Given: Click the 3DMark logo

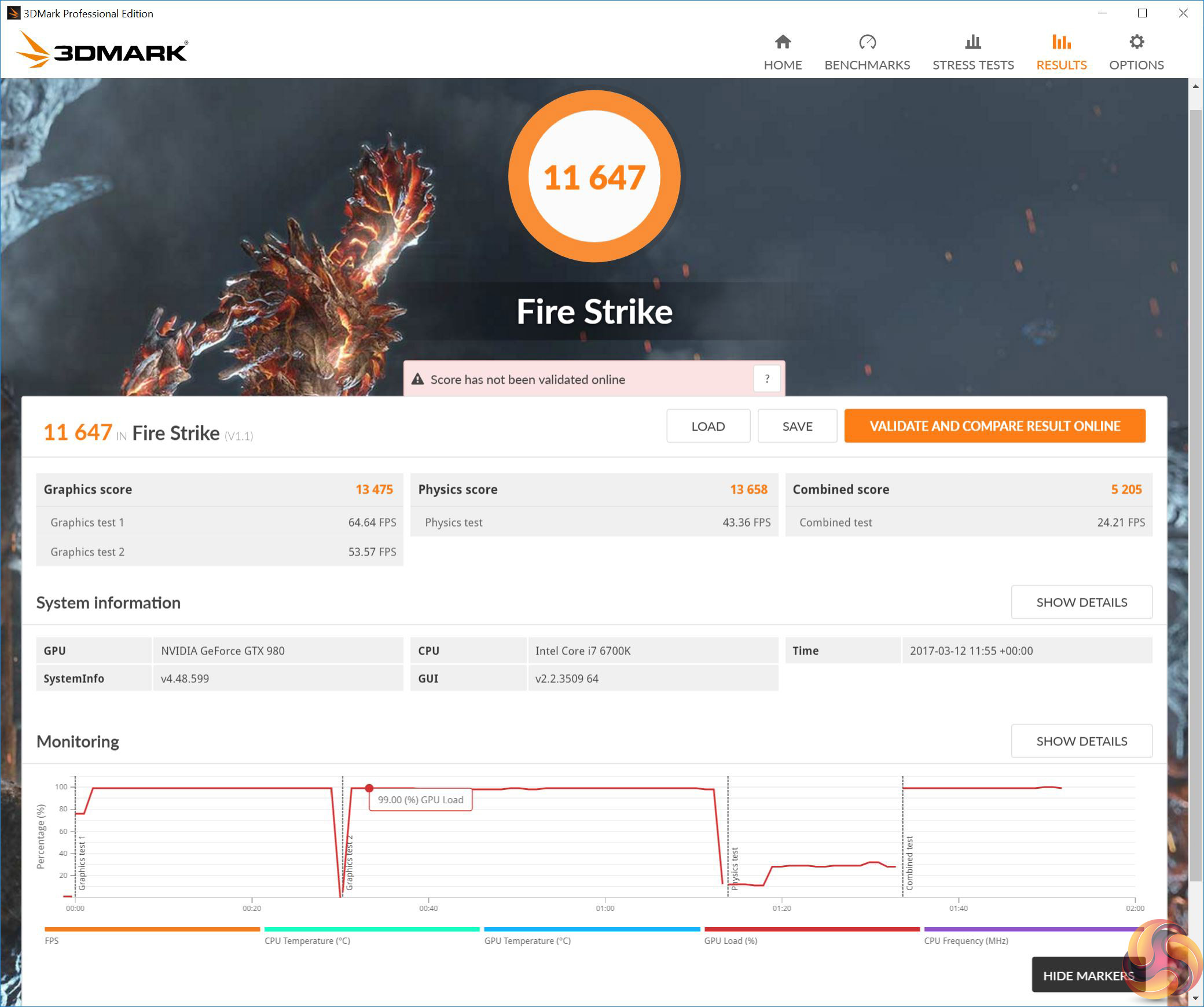Looking at the screenshot, I should [102, 50].
